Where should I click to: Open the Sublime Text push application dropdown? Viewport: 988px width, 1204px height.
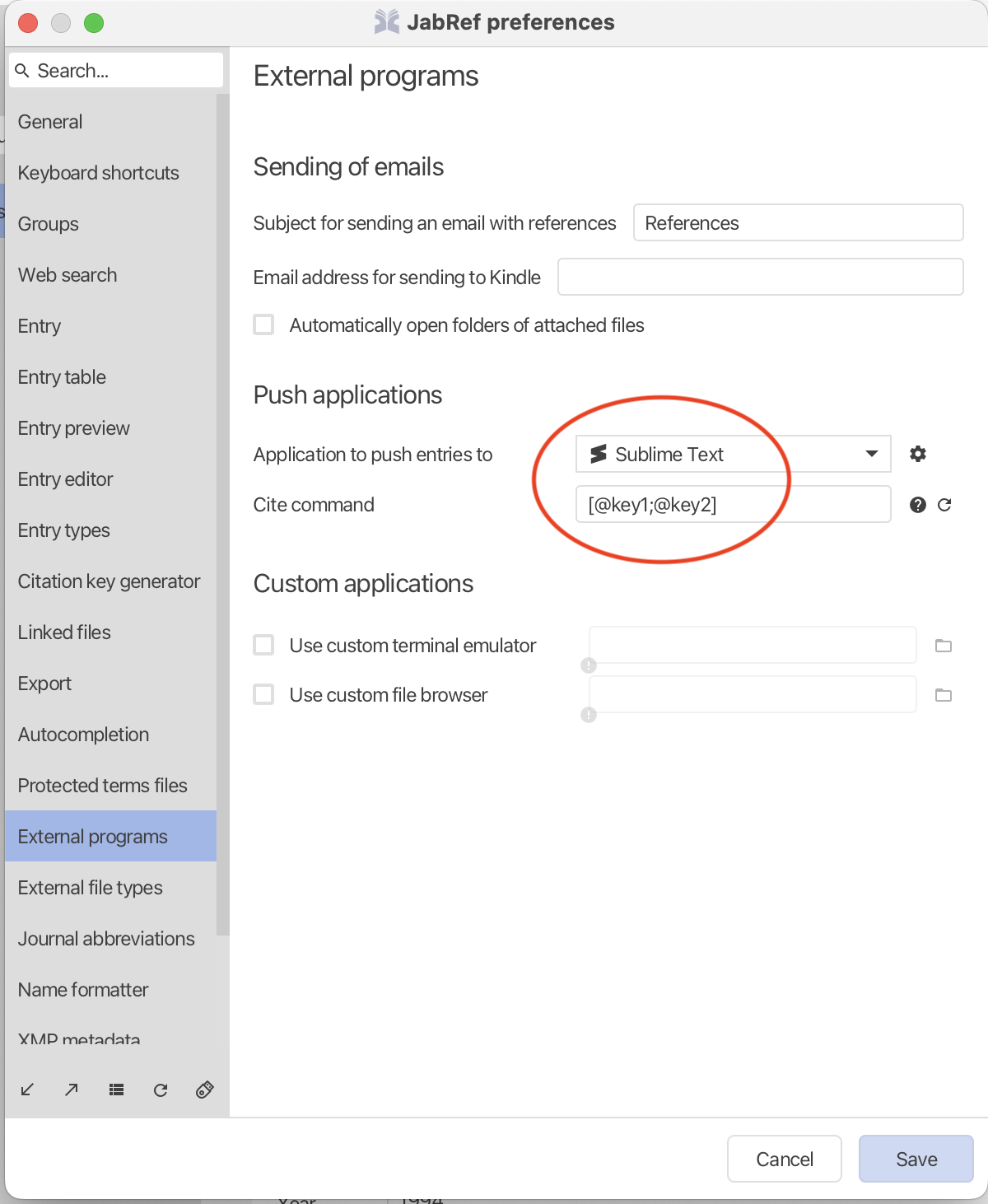733,454
